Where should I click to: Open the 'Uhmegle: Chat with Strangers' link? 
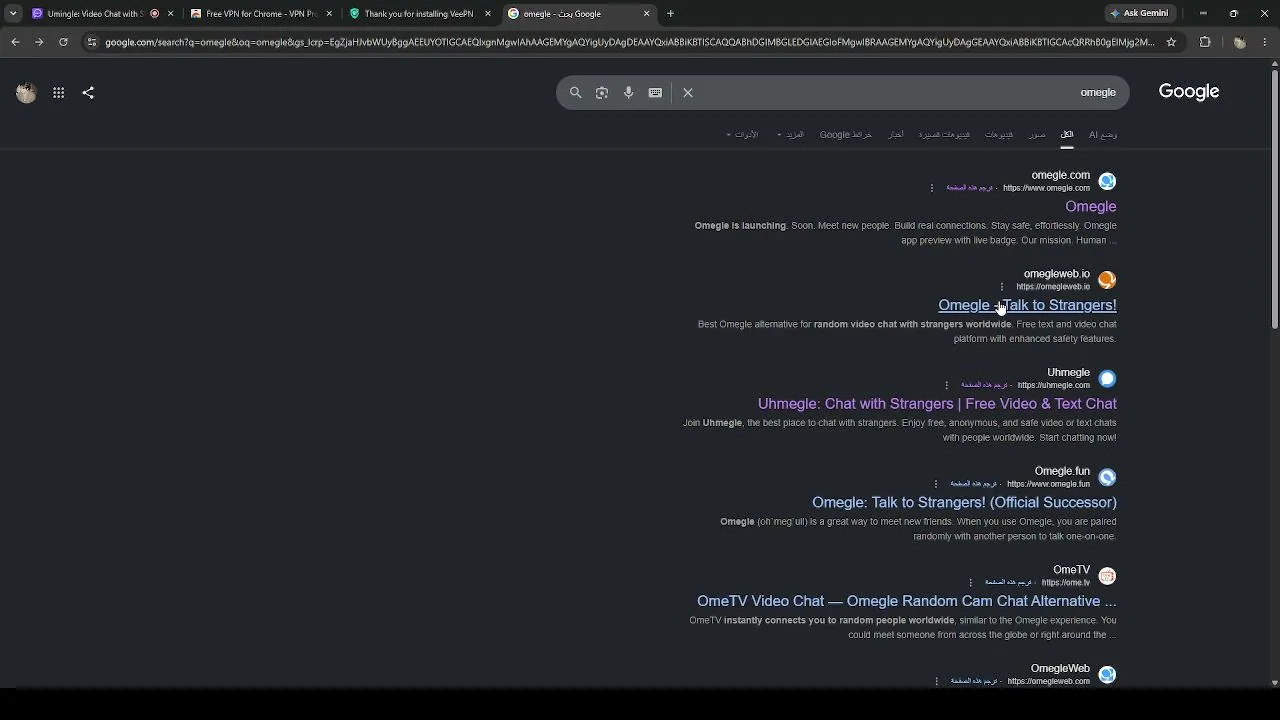937,404
